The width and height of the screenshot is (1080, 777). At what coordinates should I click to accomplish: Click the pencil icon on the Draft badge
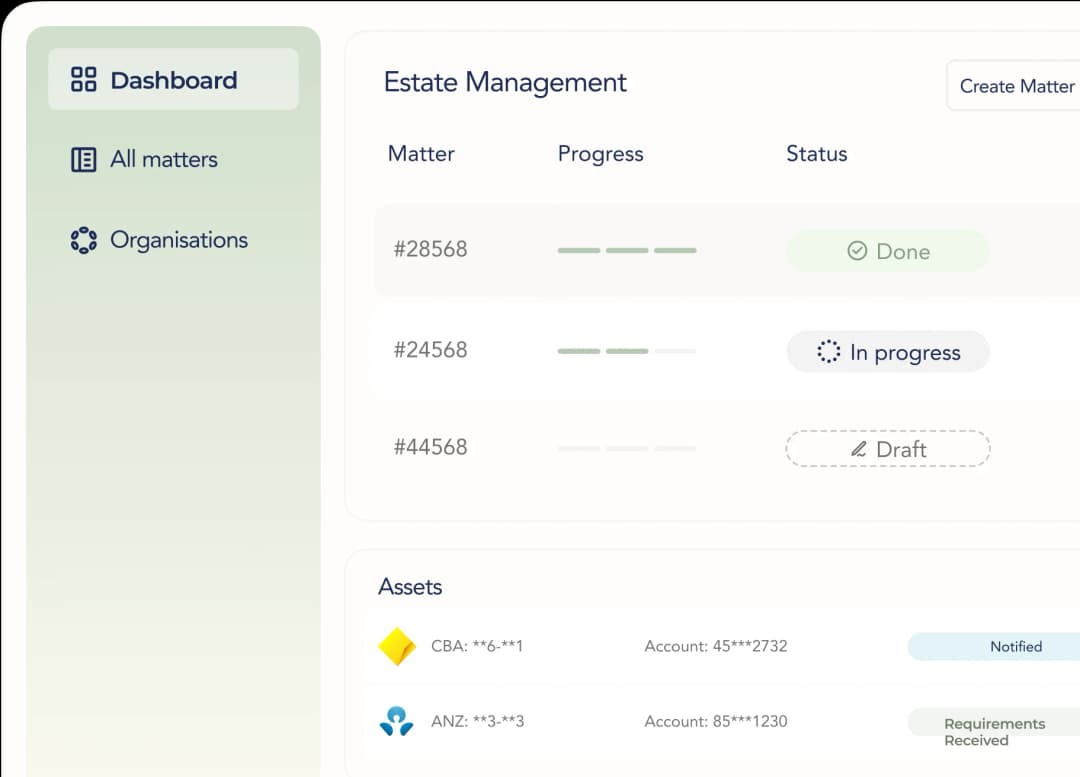[x=858, y=449]
